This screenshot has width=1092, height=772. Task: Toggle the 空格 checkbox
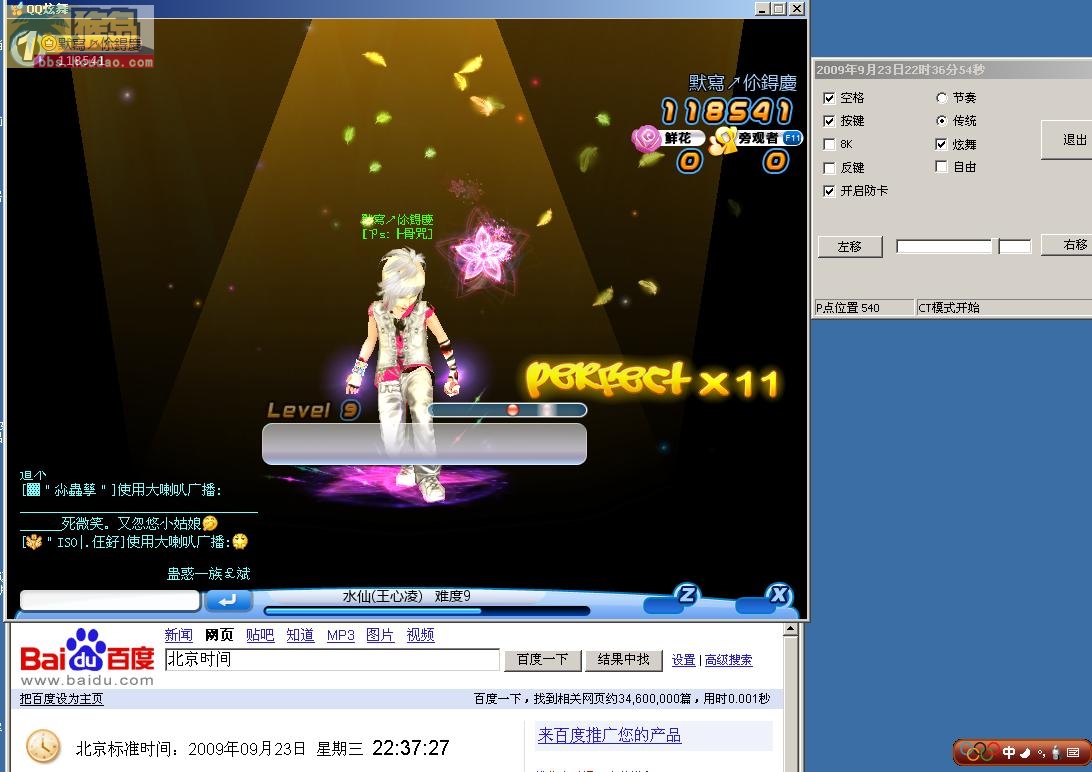(x=829, y=97)
